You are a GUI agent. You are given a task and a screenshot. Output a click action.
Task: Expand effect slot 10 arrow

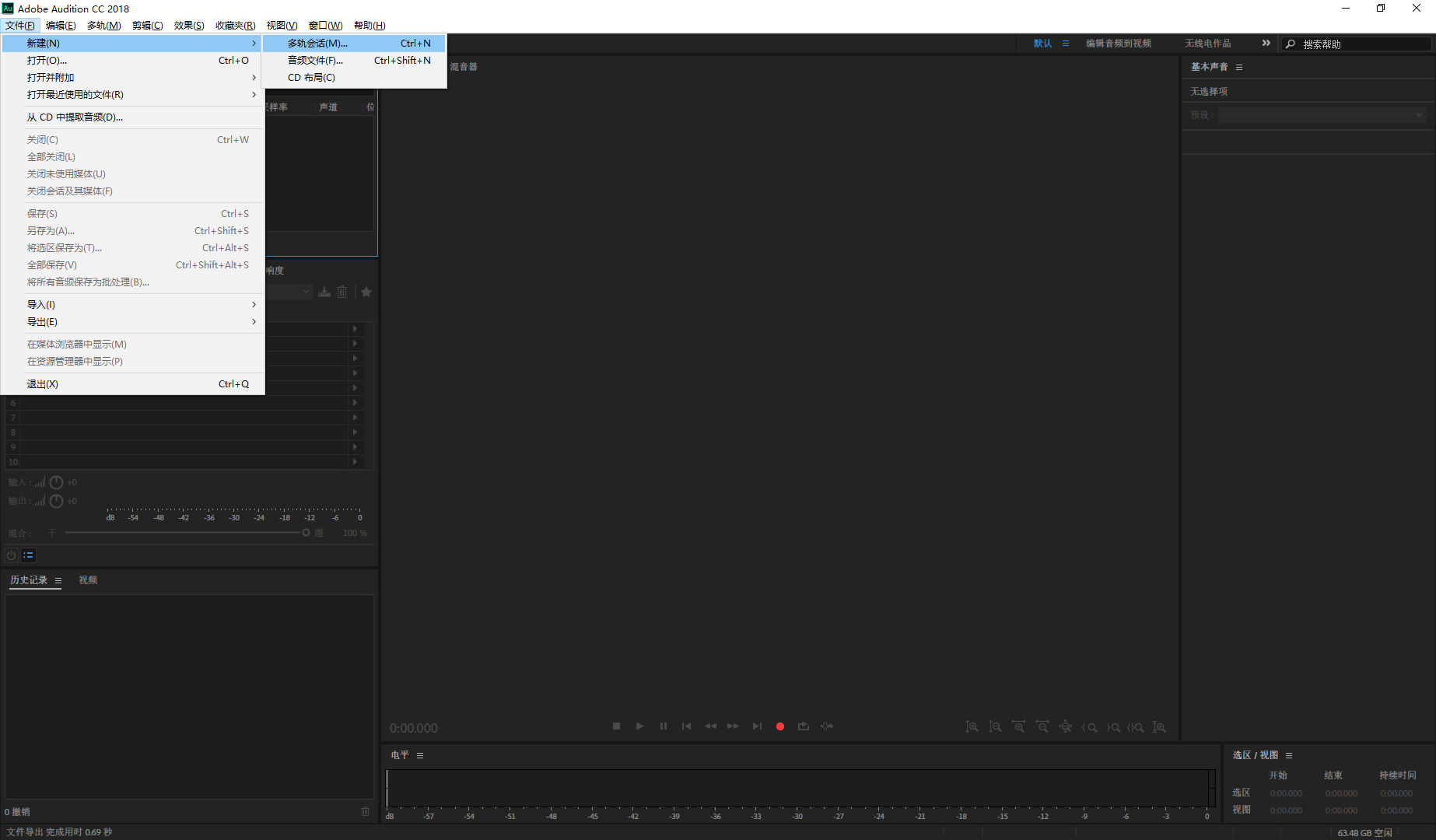355,462
